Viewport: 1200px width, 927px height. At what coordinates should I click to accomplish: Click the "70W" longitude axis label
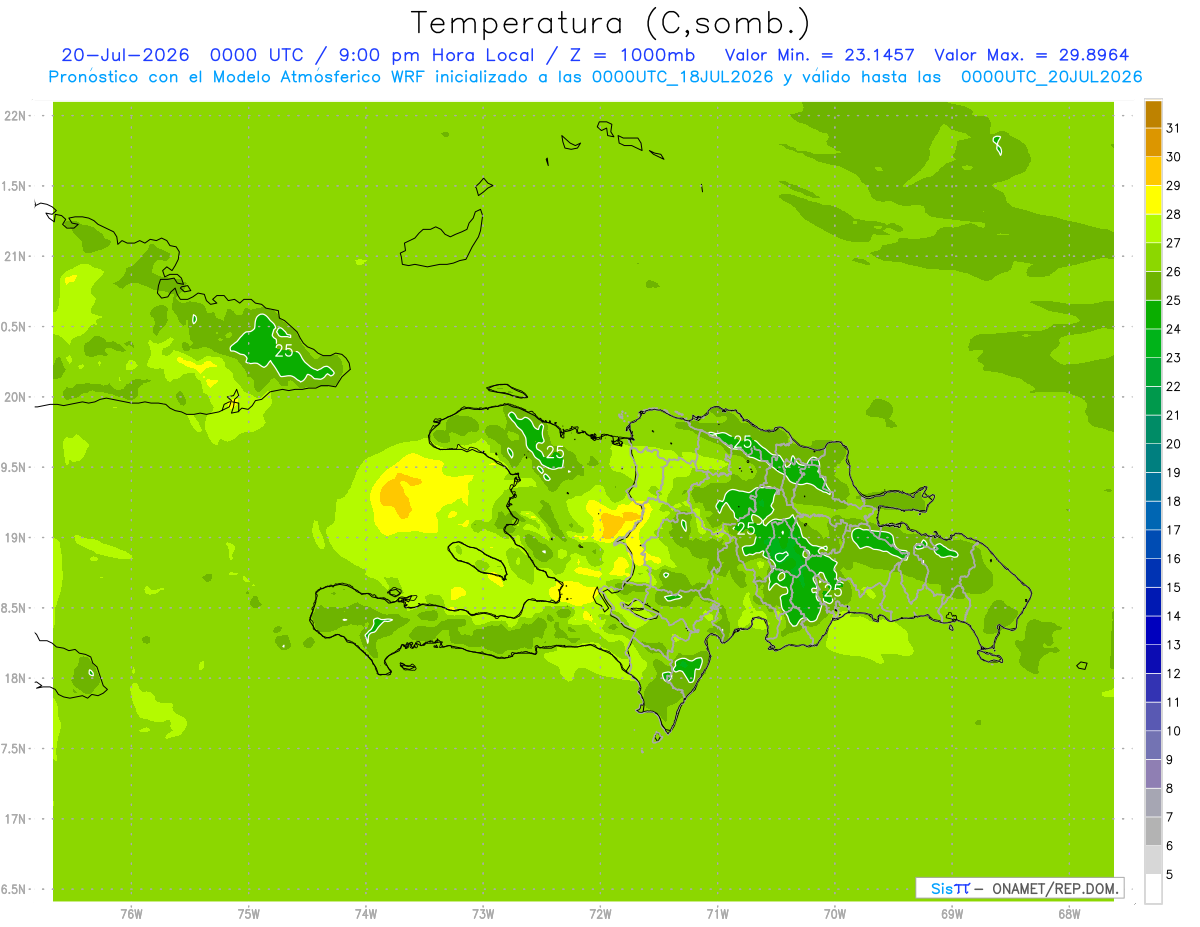click(835, 914)
